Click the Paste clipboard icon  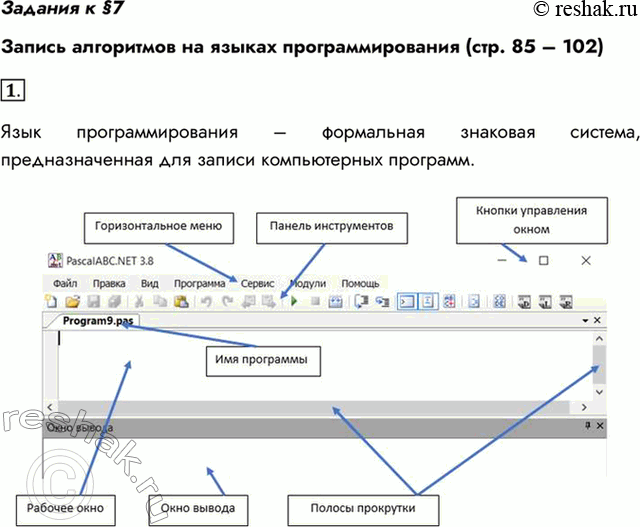[x=181, y=301]
